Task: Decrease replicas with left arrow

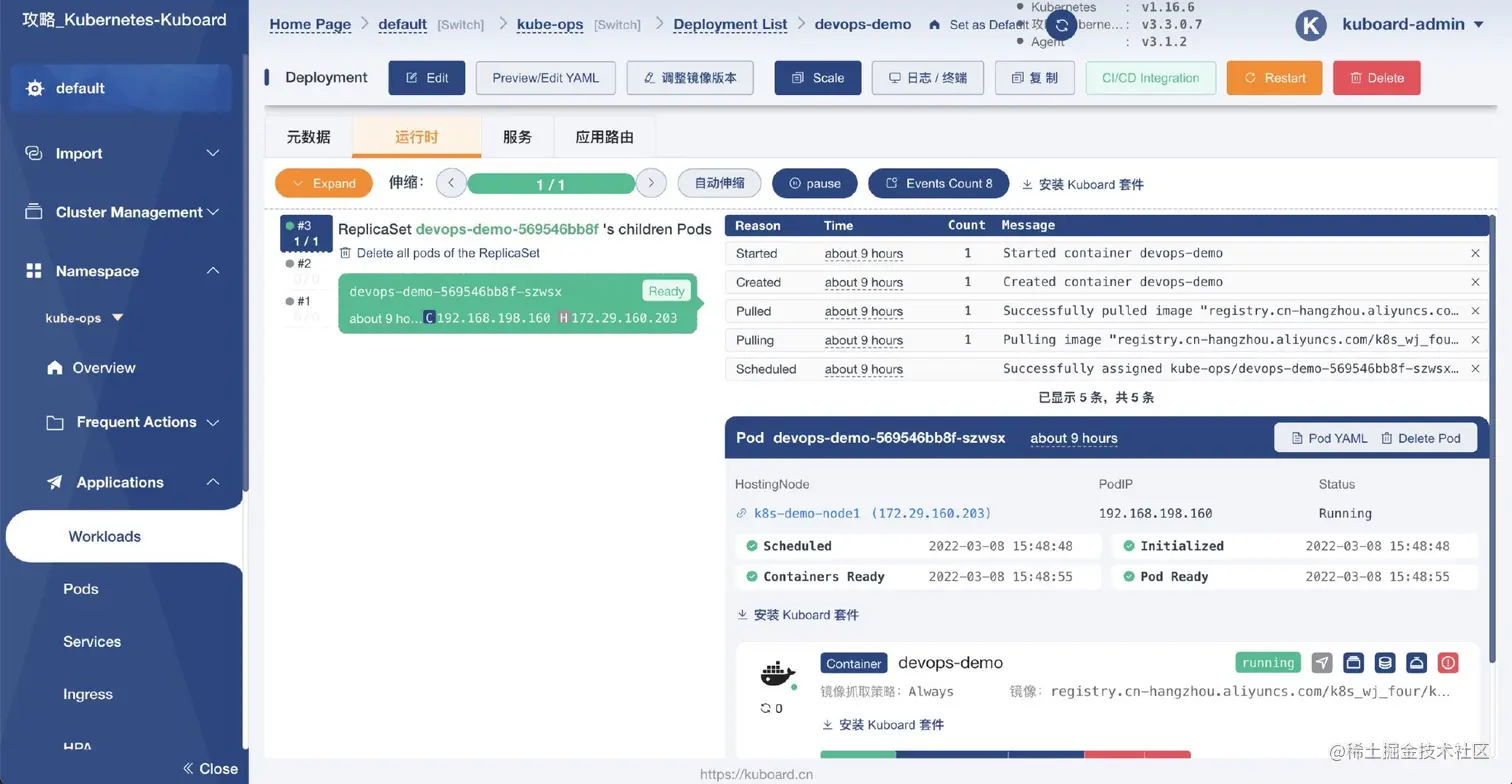Action: [x=451, y=183]
